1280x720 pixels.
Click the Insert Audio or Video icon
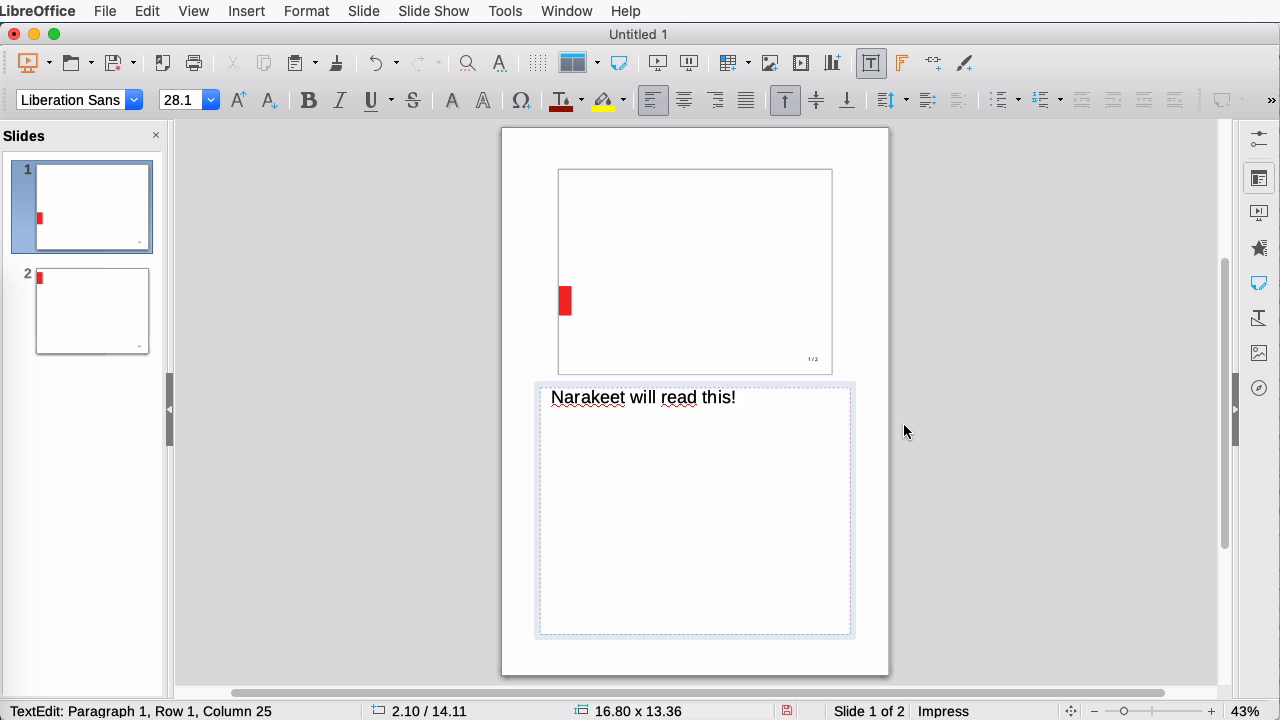[801, 63]
